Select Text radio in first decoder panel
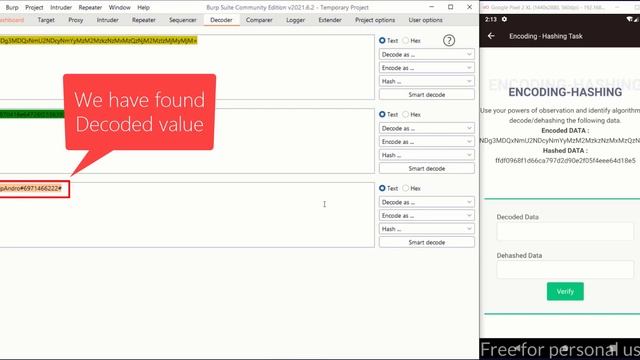This screenshot has height=360, width=640. click(382, 40)
